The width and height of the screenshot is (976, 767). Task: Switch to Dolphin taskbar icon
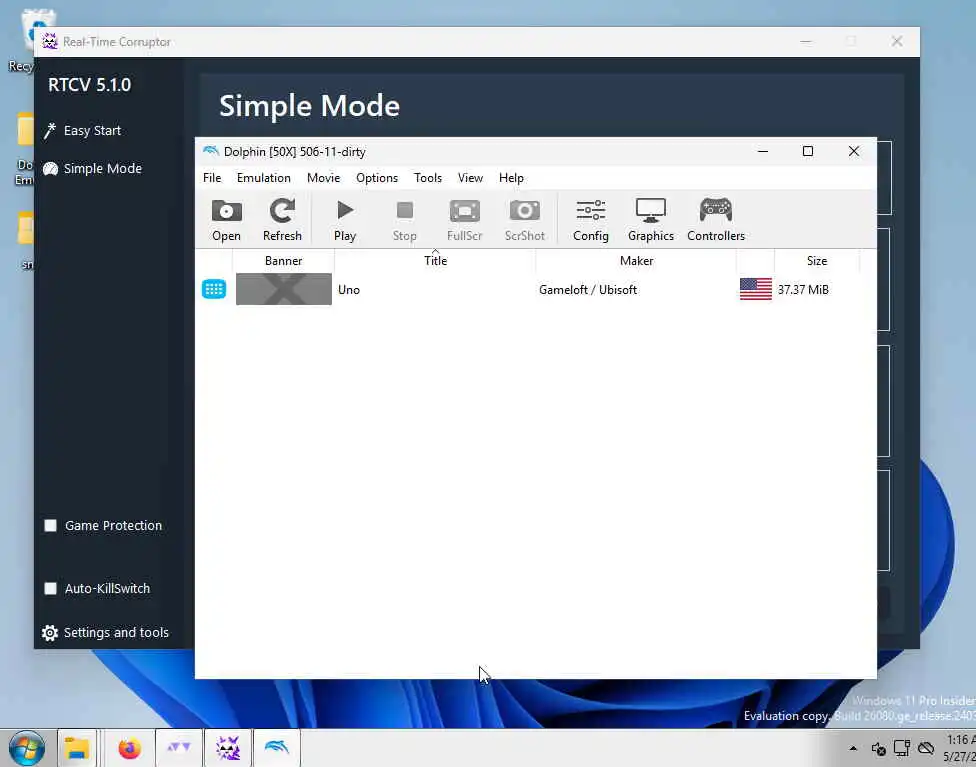(x=277, y=748)
